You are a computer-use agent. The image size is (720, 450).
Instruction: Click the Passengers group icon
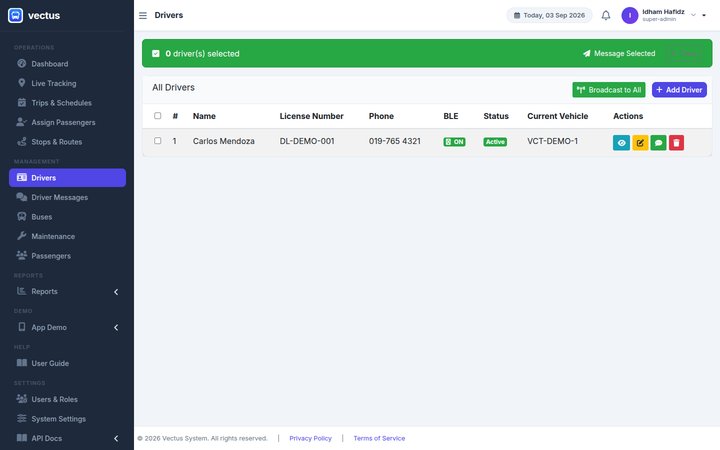[22, 255]
